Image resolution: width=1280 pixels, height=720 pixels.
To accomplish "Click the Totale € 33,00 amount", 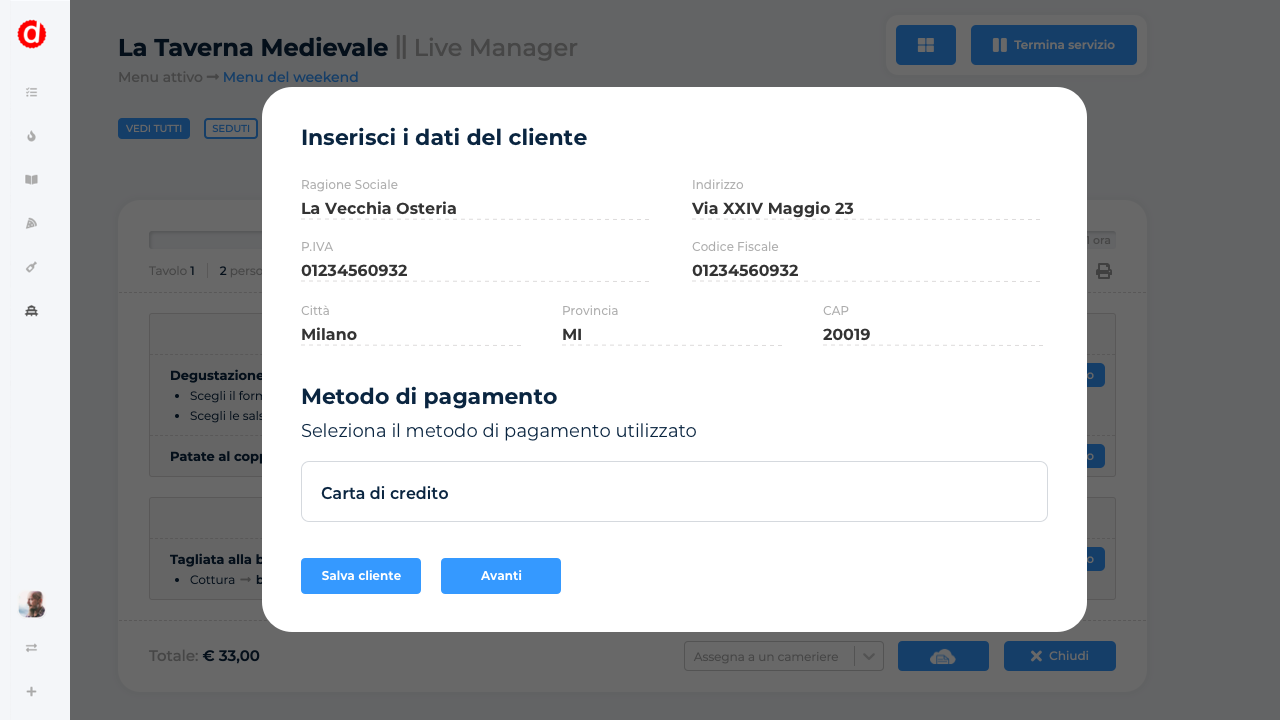I will [x=204, y=656].
